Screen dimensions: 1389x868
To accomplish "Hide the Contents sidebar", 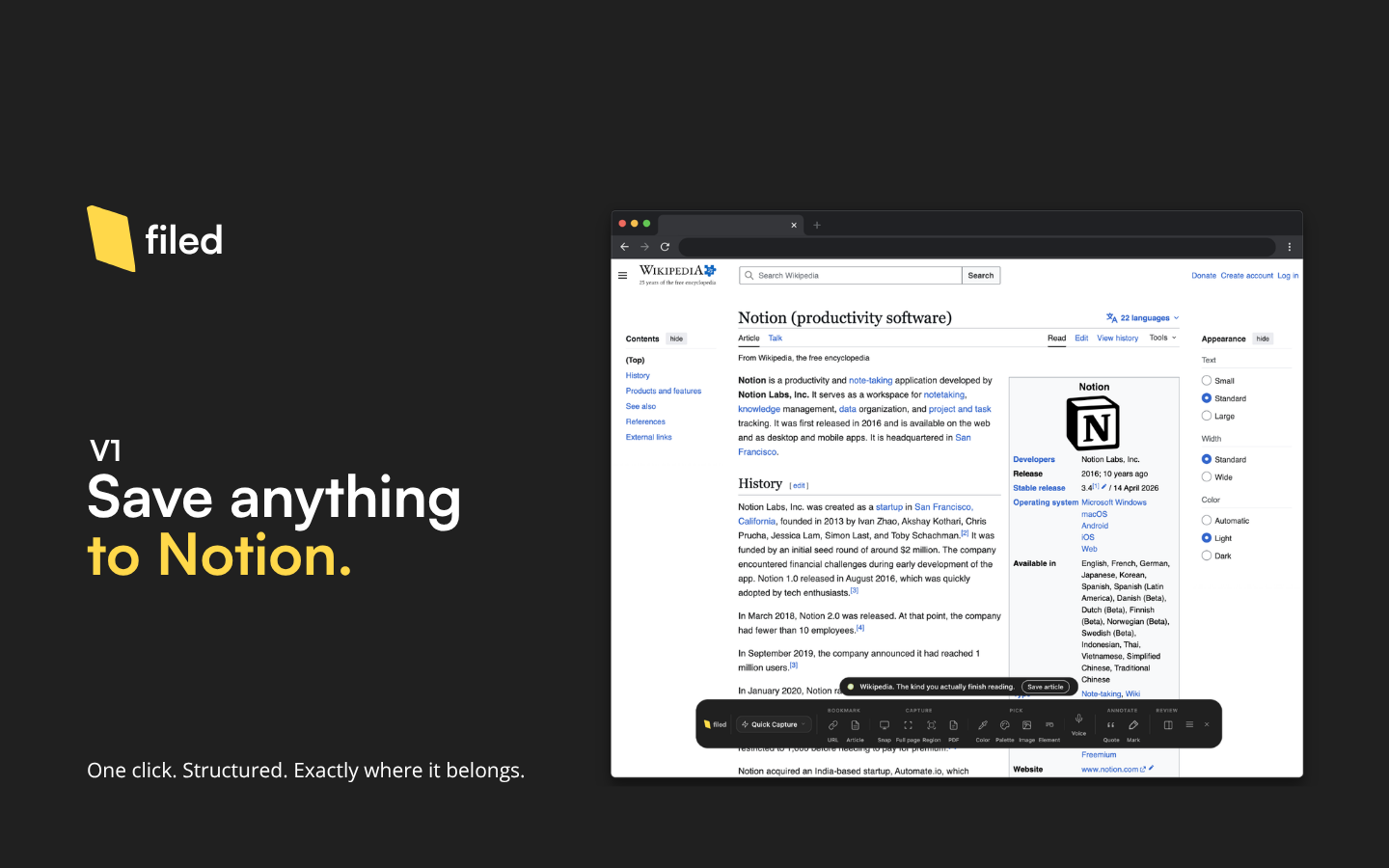I will [x=677, y=339].
